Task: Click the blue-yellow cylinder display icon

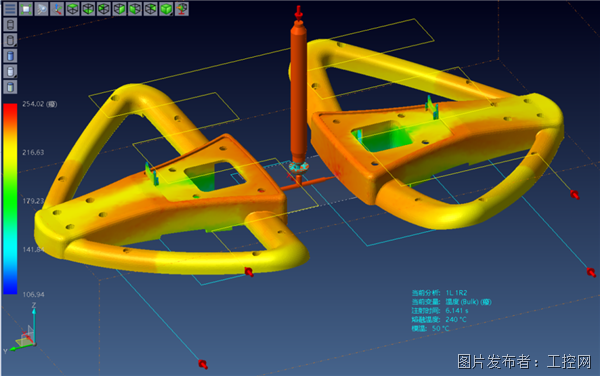Action: pyautogui.click(x=10, y=87)
